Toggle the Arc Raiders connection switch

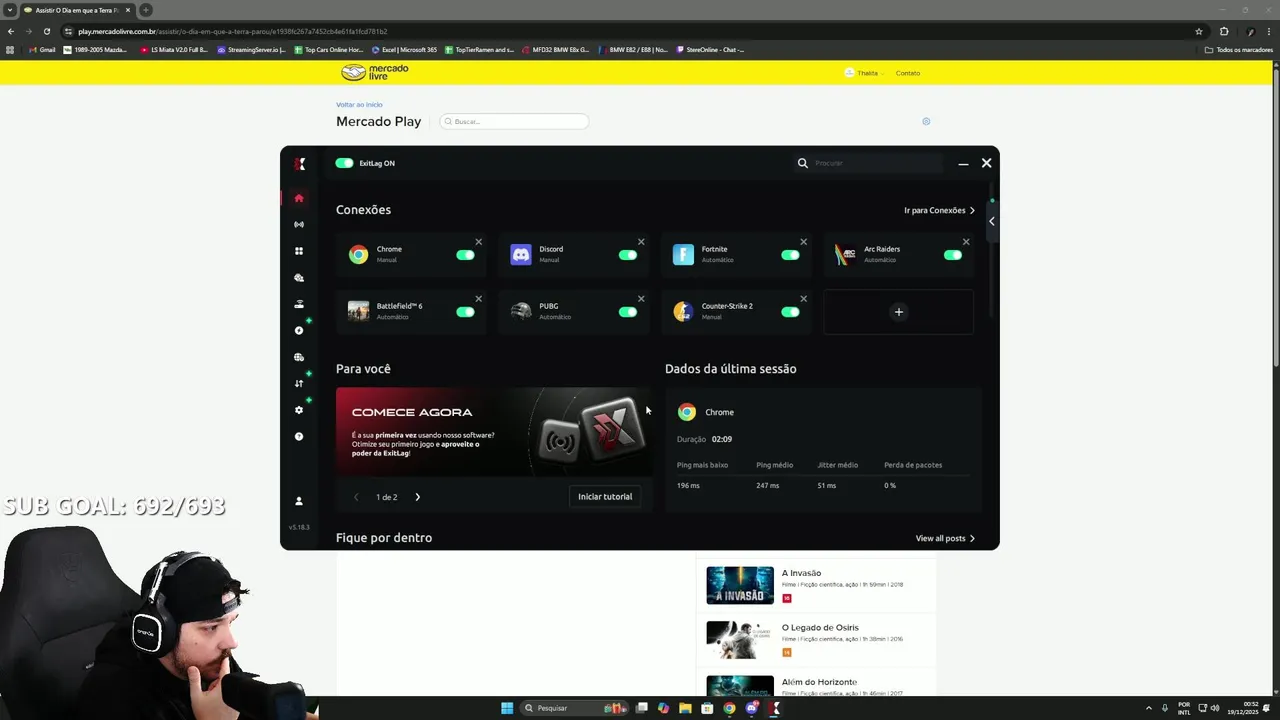953,255
